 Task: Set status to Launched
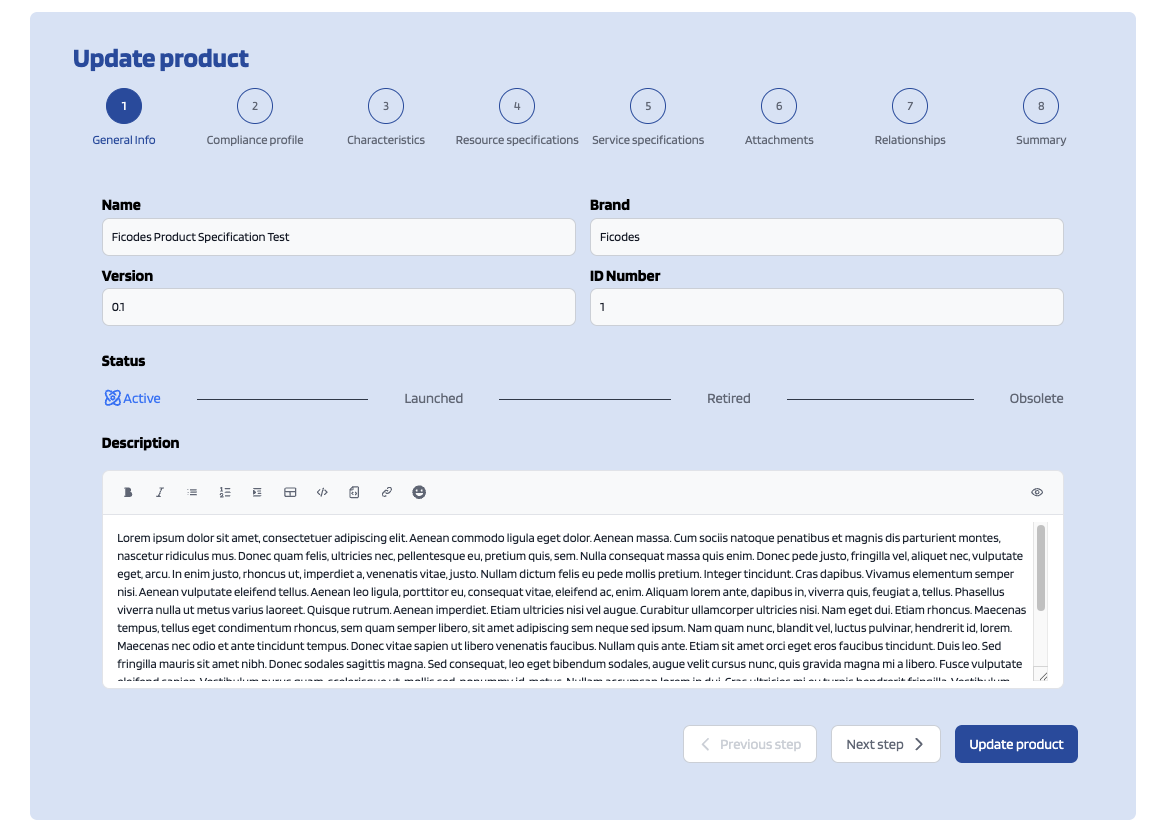pos(433,398)
